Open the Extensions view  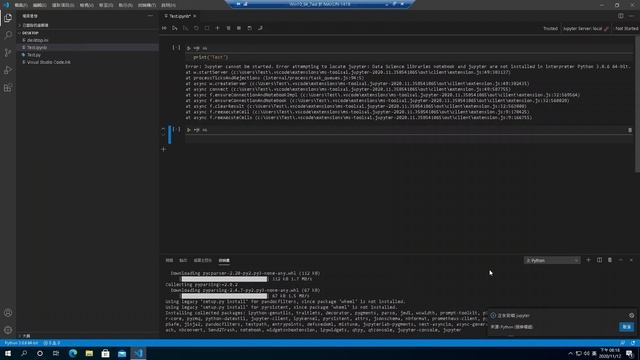click(x=8, y=88)
